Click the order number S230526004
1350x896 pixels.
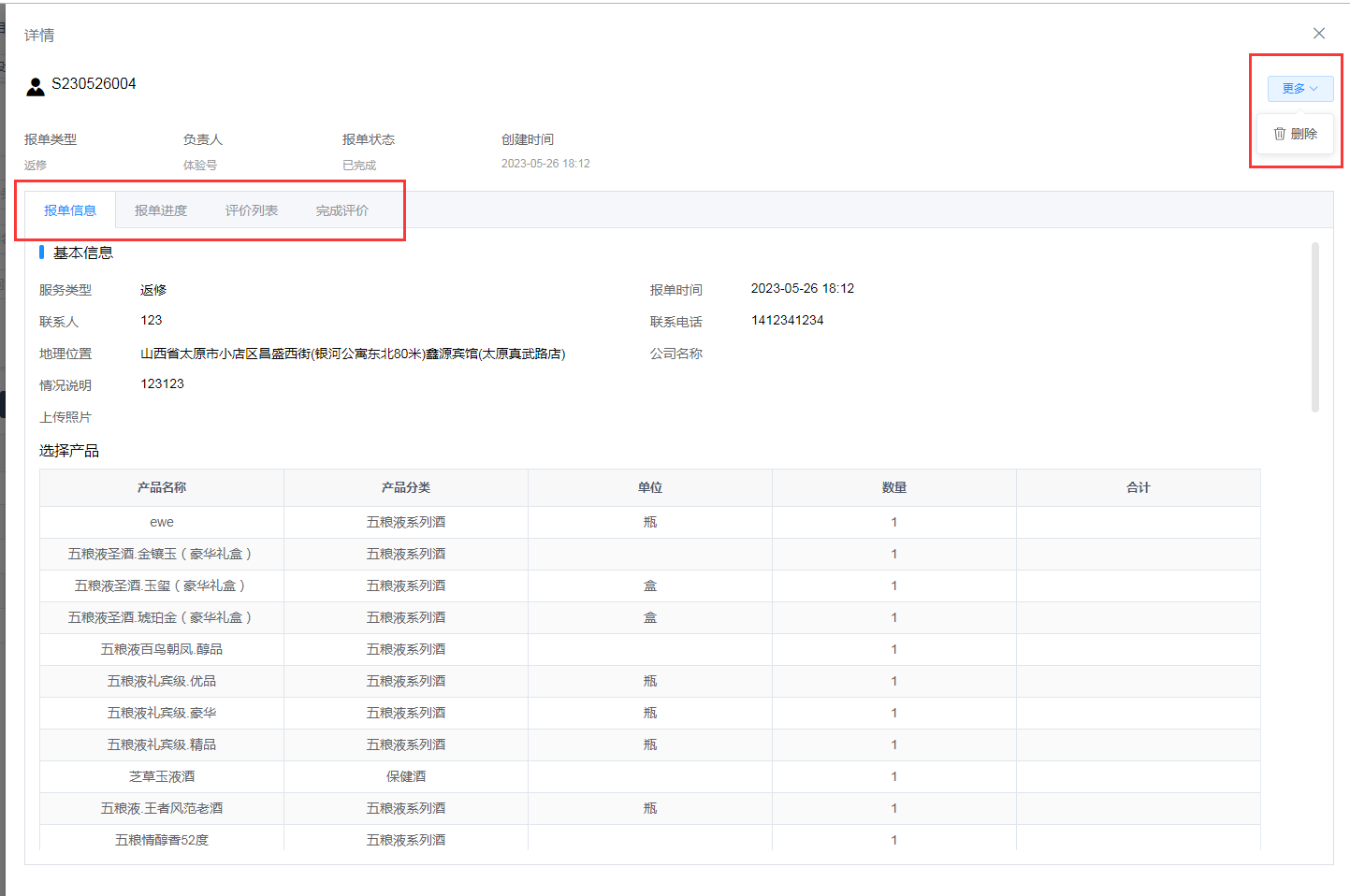[x=94, y=84]
